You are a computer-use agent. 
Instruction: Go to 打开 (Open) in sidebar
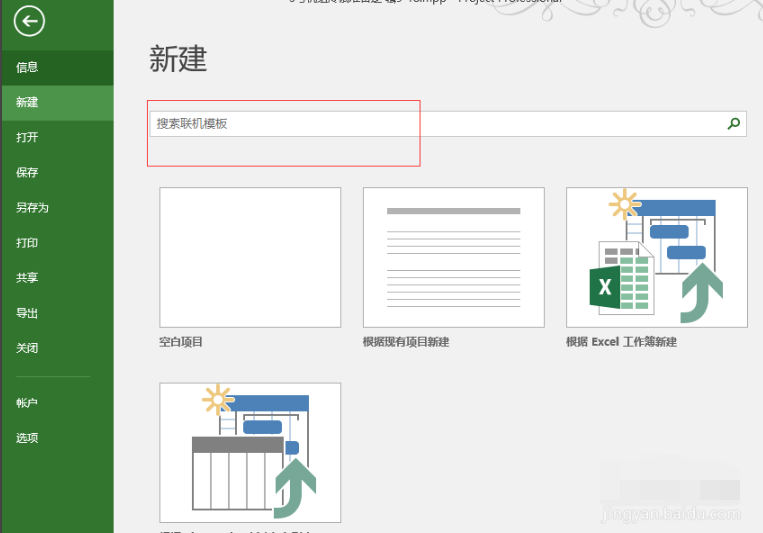coord(27,137)
